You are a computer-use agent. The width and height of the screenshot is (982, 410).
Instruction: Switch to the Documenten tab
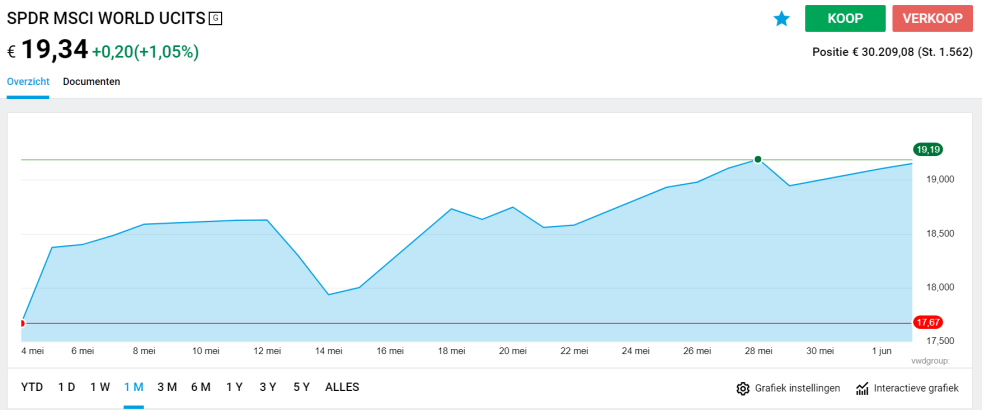coord(91,81)
